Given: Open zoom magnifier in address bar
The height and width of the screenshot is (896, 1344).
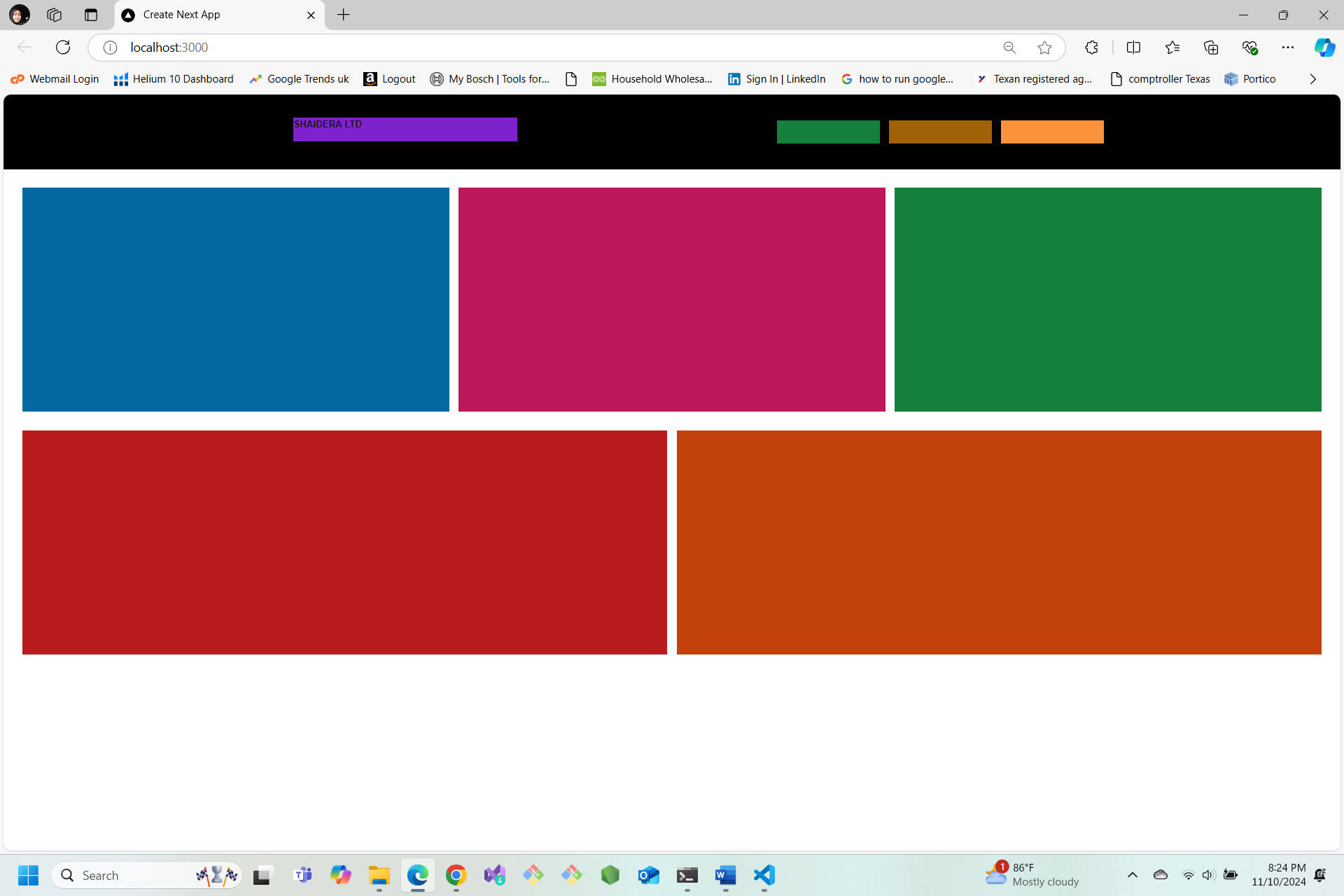Looking at the screenshot, I should coord(1009,48).
